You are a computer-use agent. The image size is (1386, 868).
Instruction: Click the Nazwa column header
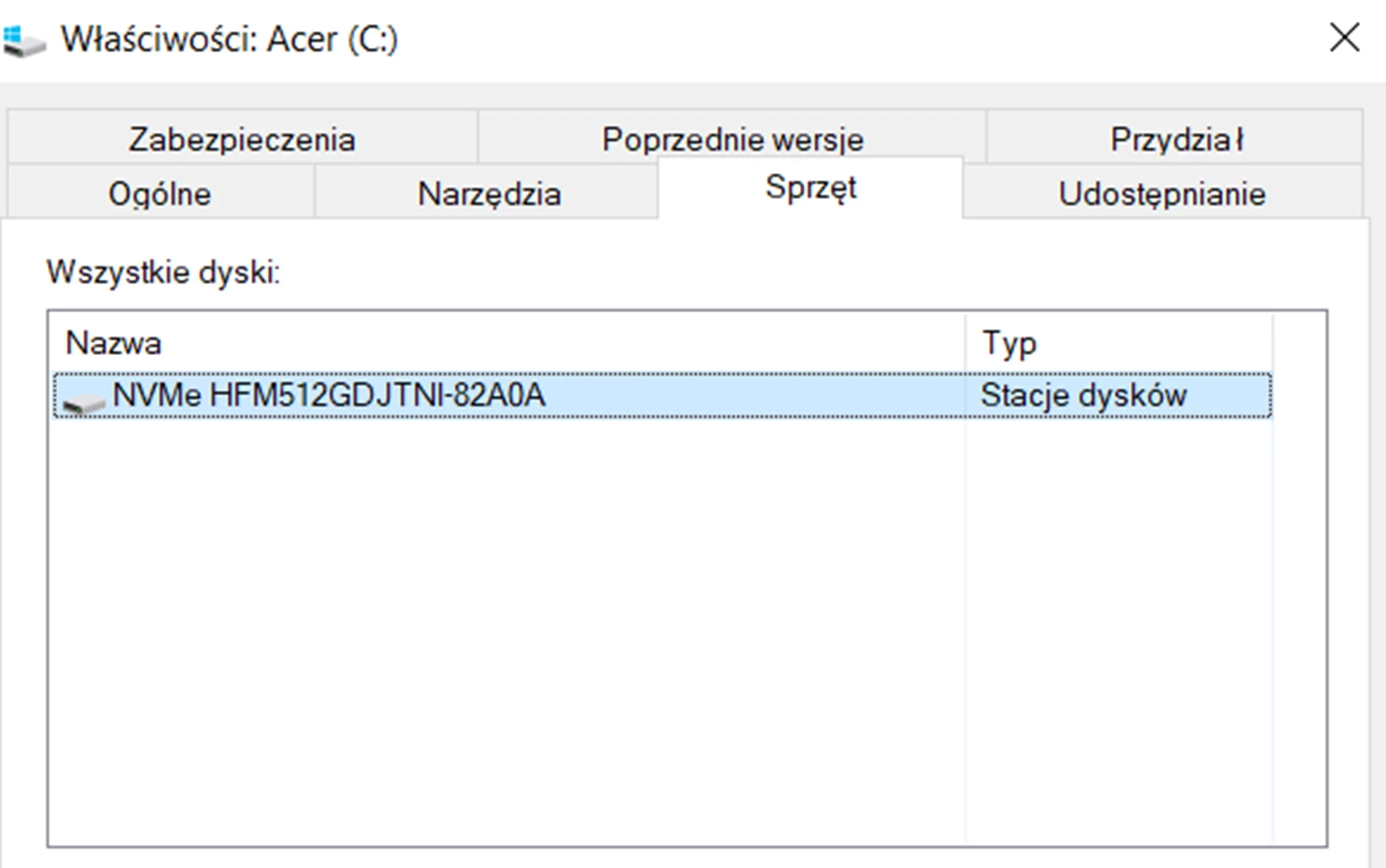click(113, 343)
